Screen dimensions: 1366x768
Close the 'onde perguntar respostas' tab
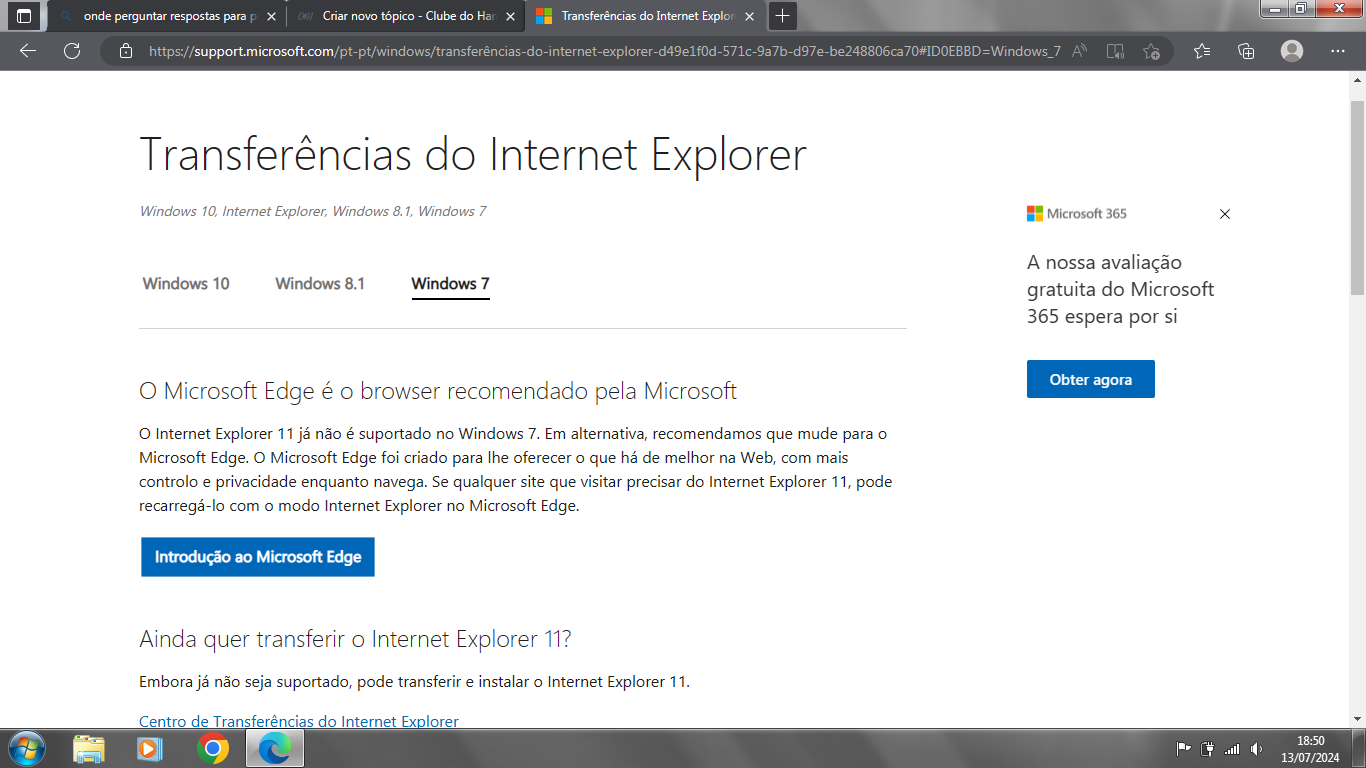coord(271,16)
